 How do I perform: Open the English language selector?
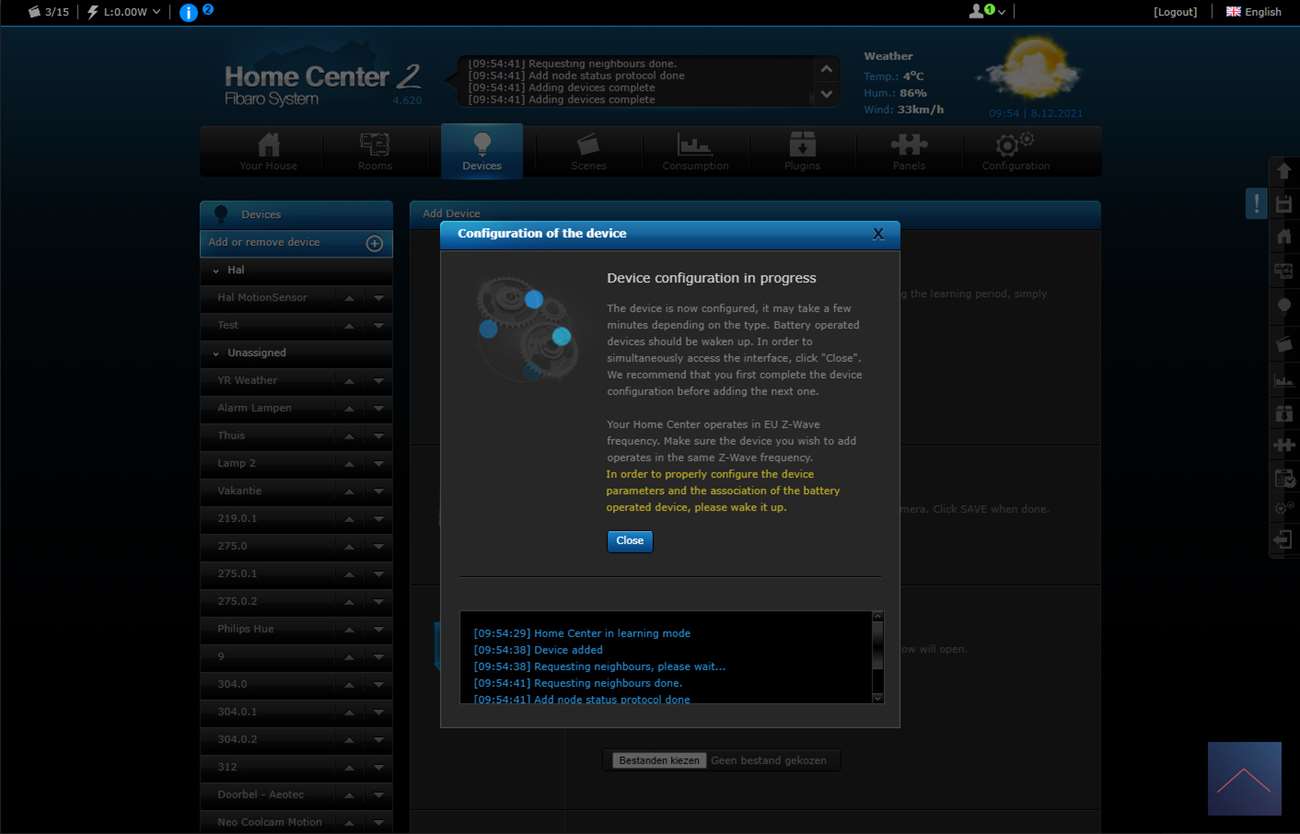coord(1253,12)
